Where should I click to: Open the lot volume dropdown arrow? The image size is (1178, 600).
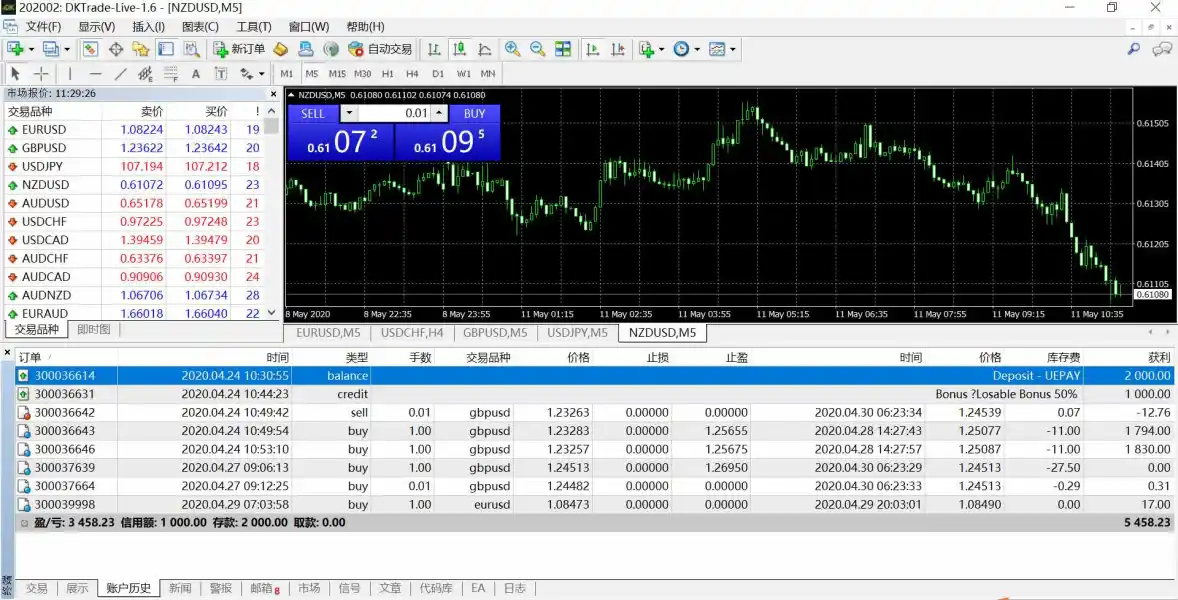click(x=349, y=113)
